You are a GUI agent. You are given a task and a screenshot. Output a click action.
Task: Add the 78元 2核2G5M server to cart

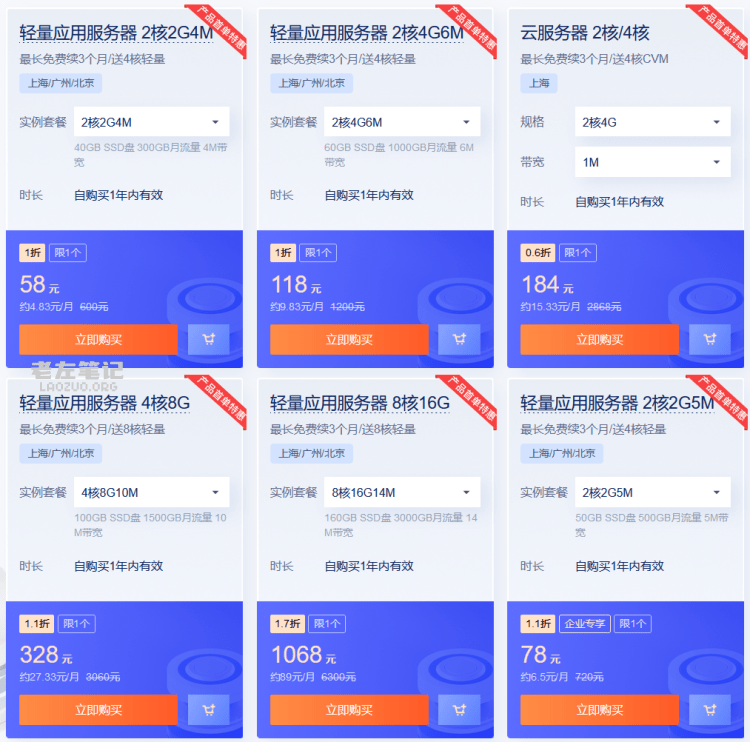(710, 710)
